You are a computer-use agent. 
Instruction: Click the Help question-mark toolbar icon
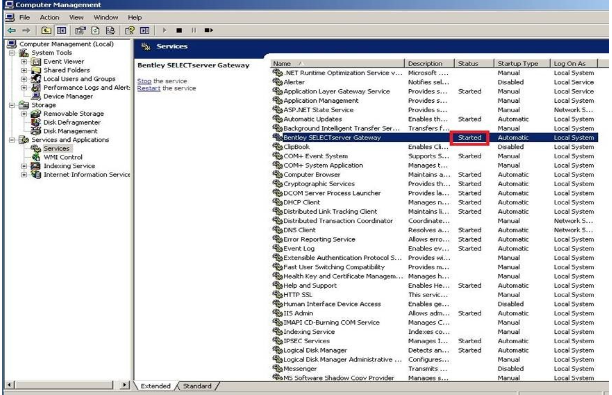130,30
